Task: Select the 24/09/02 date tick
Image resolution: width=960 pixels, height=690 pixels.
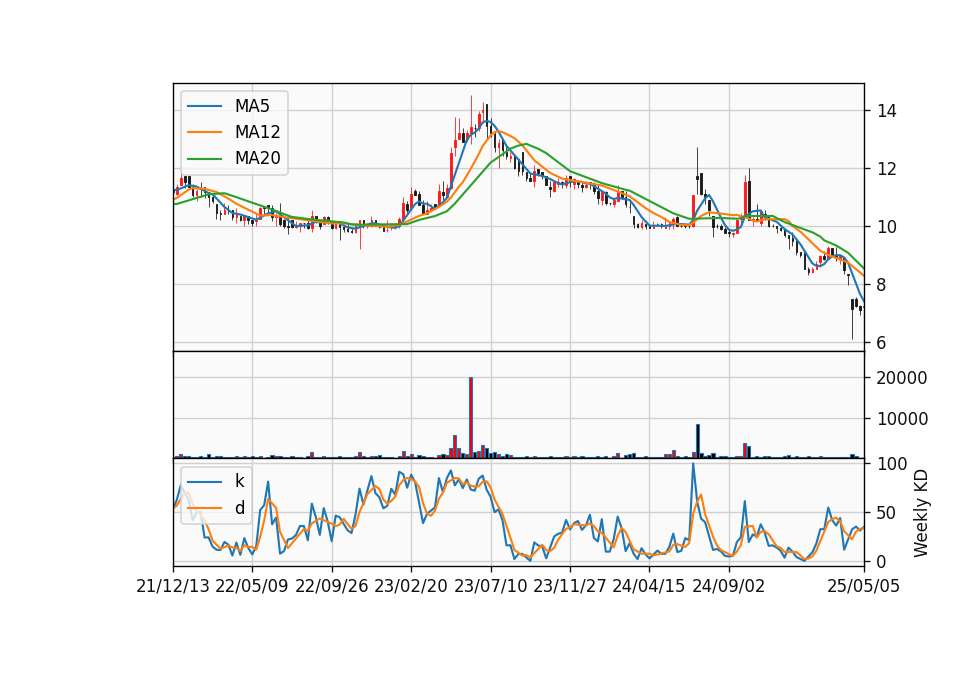Action: [x=729, y=586]
